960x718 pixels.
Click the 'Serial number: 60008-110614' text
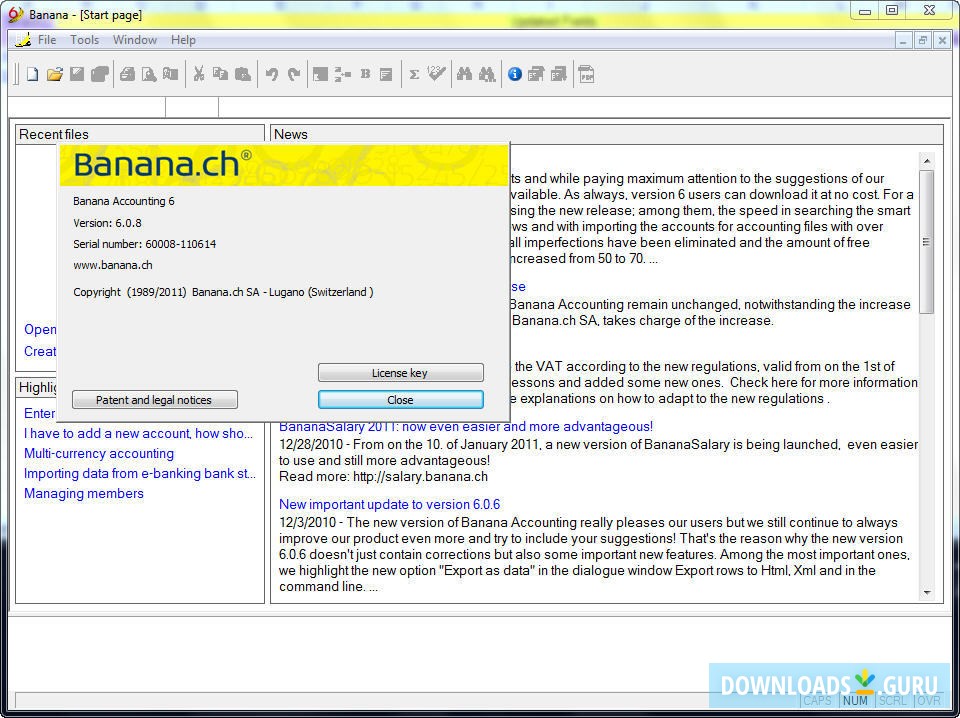tap(144, 244)
